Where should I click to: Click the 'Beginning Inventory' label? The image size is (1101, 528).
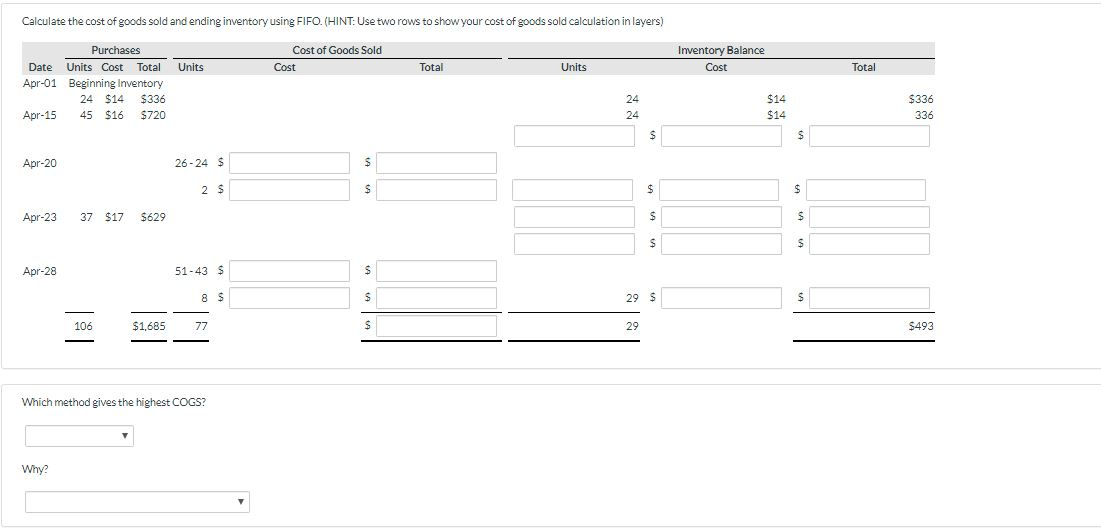coord(116,83)
